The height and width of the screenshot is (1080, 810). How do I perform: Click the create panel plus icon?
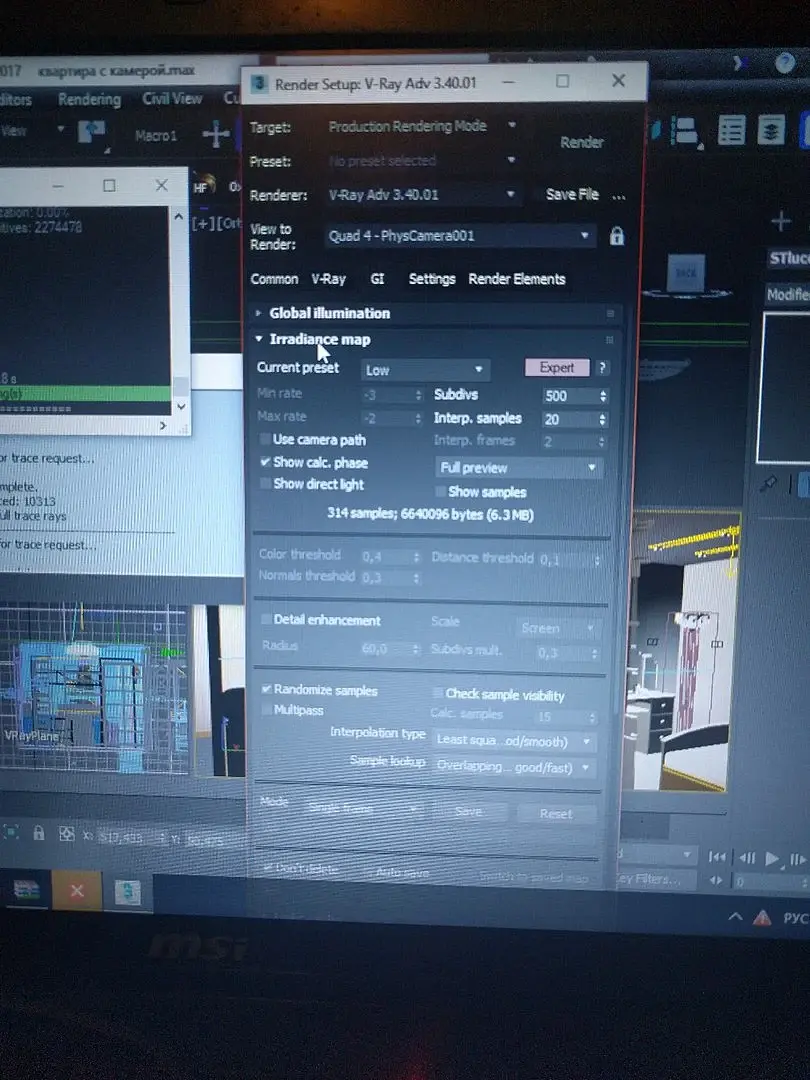780,221
